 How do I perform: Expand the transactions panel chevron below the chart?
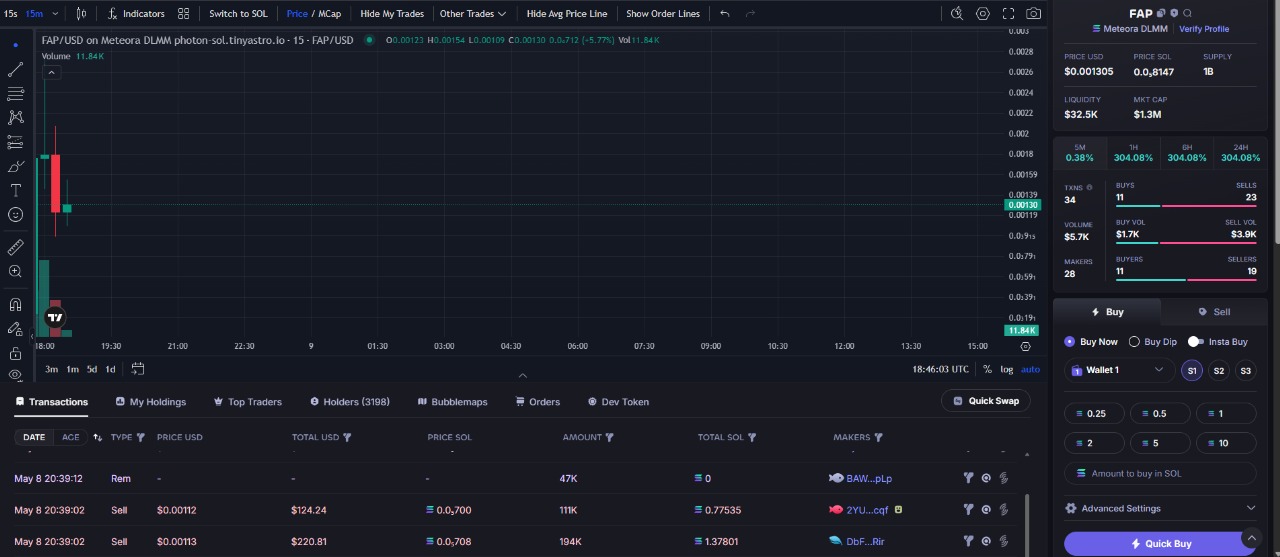[522, 376]
